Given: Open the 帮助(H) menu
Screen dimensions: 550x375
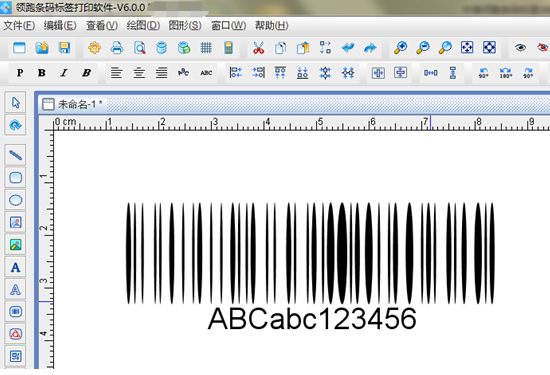Looking at the screenshot, I should (x=271, y=26).
